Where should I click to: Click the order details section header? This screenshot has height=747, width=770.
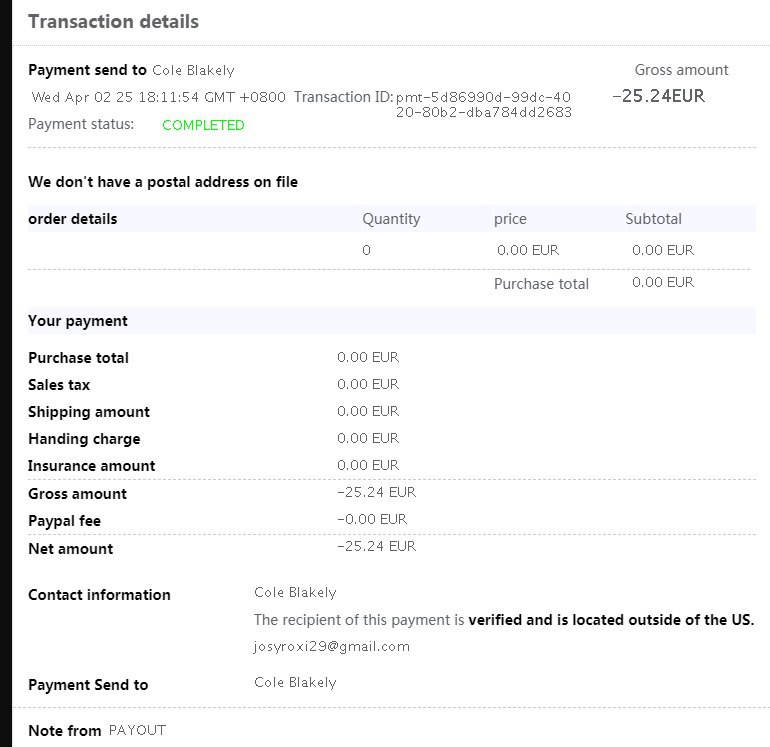coord(73,219)
